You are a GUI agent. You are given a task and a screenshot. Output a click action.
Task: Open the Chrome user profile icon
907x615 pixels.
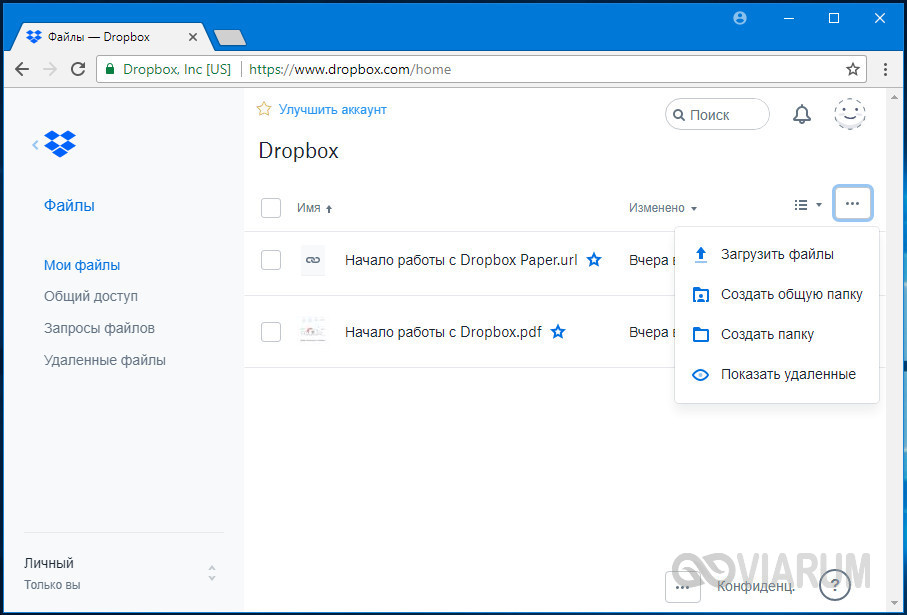pos(739,19)
